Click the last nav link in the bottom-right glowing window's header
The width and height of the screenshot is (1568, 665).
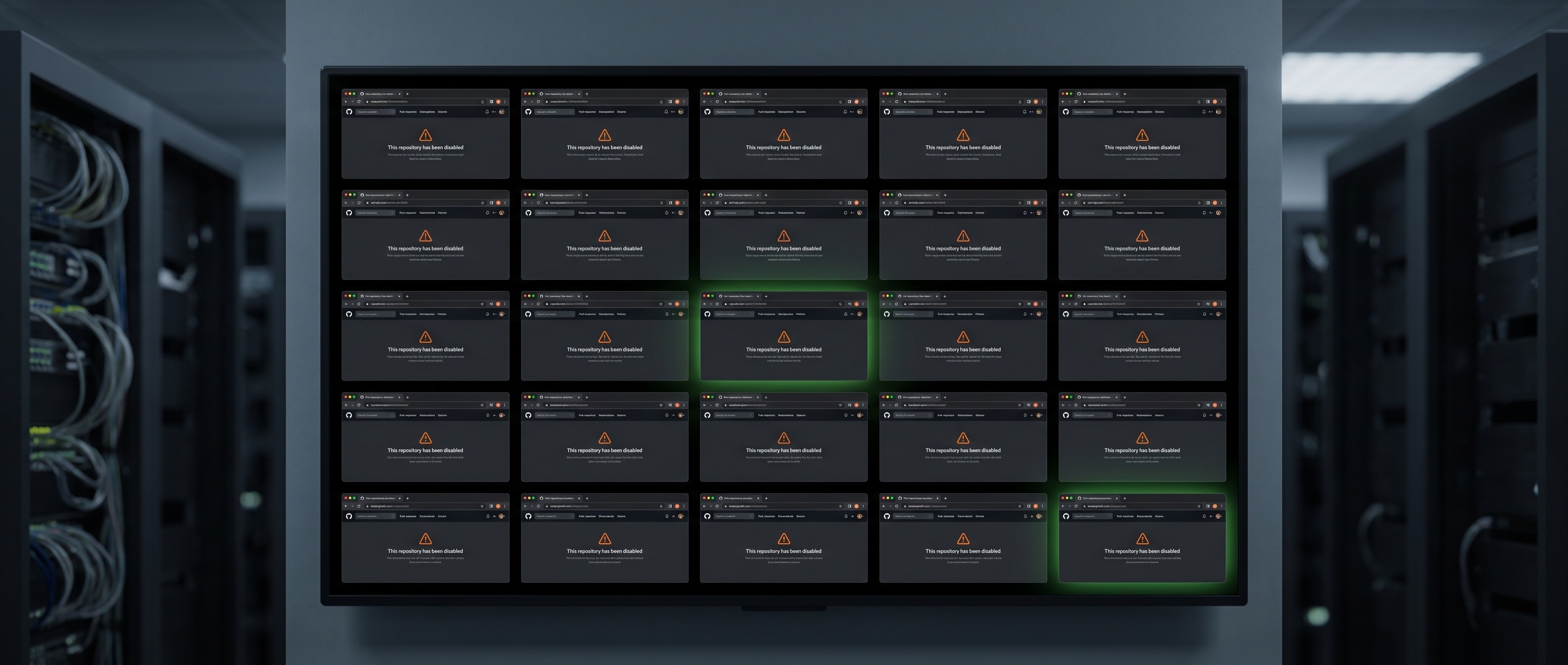tap(1160, 517)
